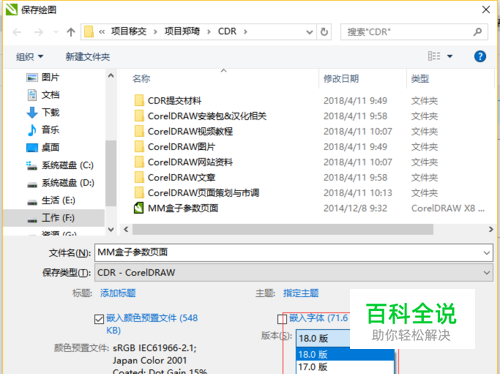The height and width of the screenshot is (374, 500).
Task: Check the 嵌入字体 checkbox
Action: pos(282,319)
